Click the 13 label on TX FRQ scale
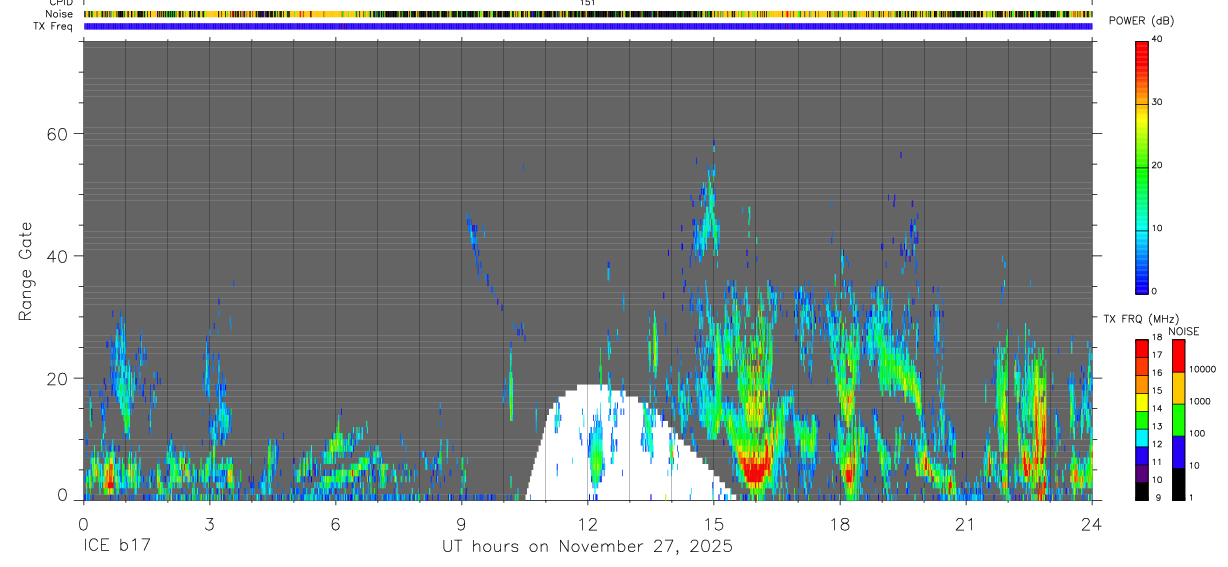Image resolution: width=1228 pixels, height=567 pixels. pyautogui.click(x=1157, y=427)
